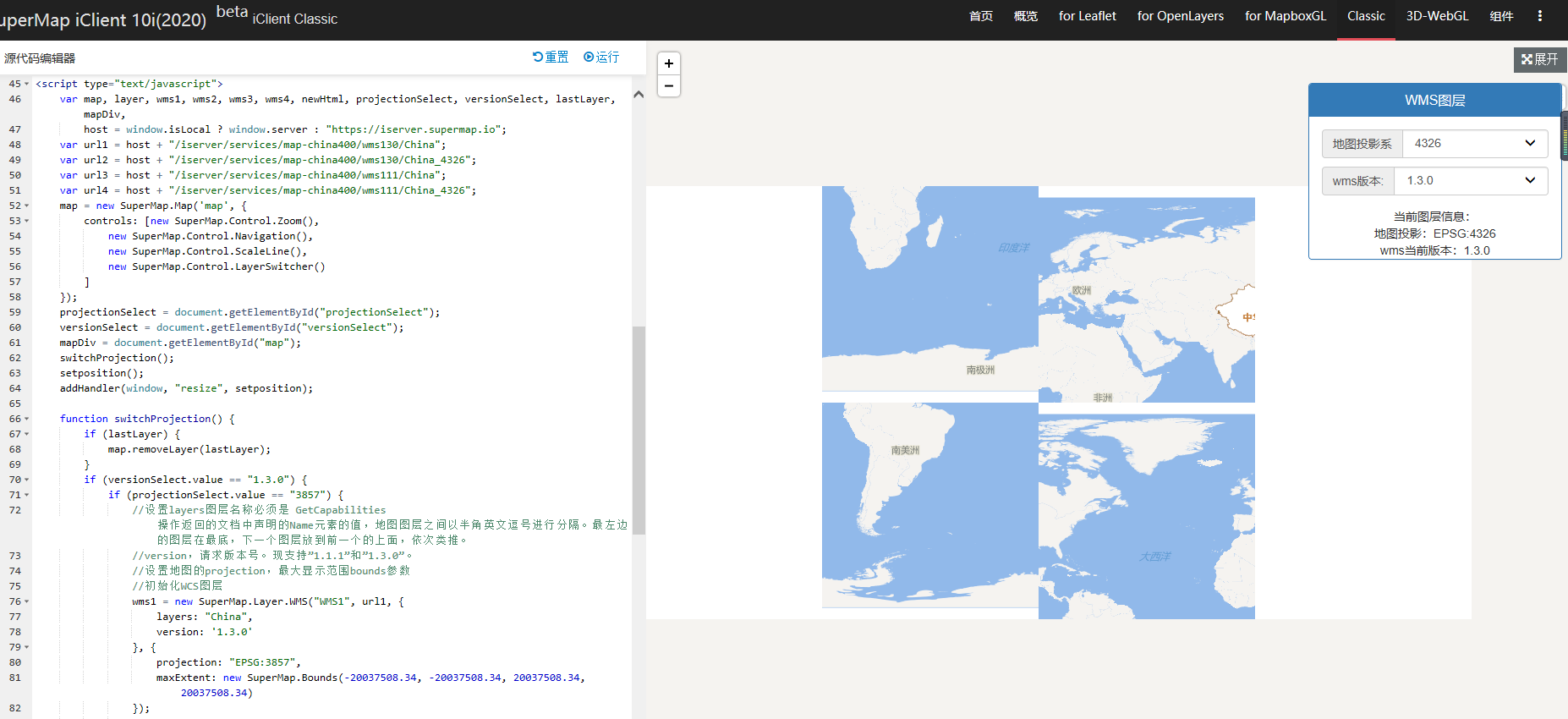Fold the options object at line 79

point(27,647)
